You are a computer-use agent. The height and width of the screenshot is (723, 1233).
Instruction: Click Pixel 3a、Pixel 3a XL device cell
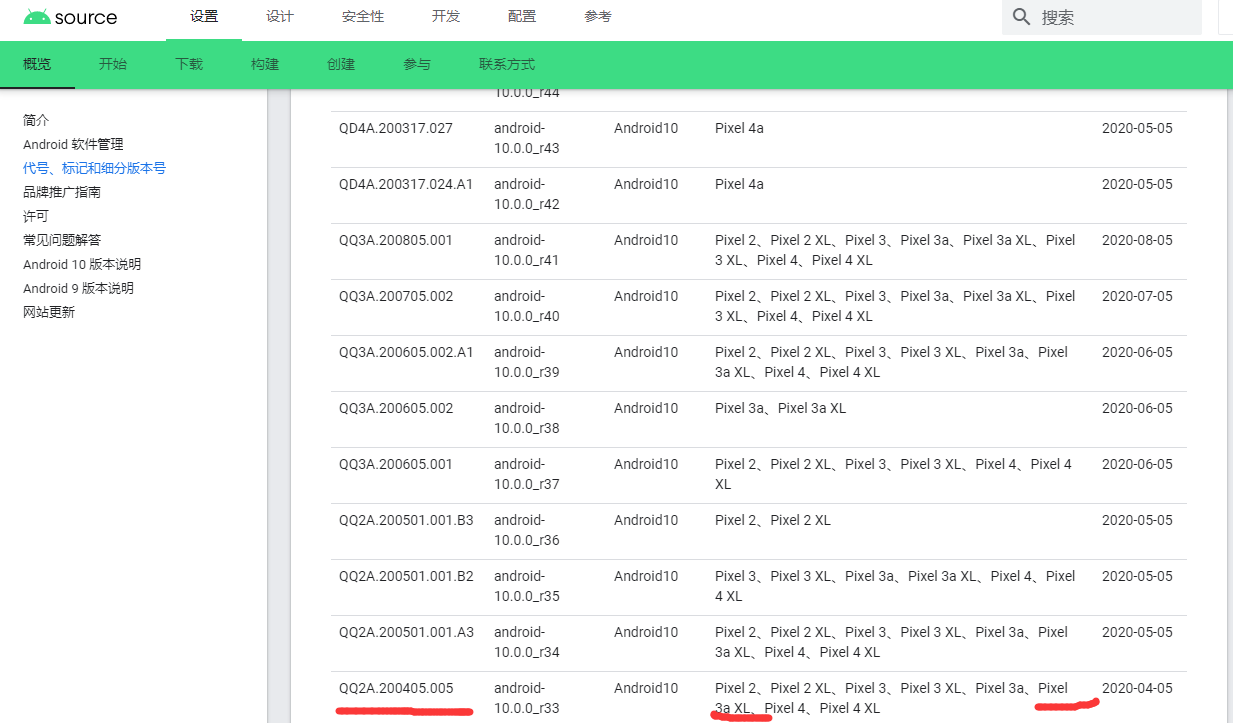pyautogui.click(x=781, y=408)
